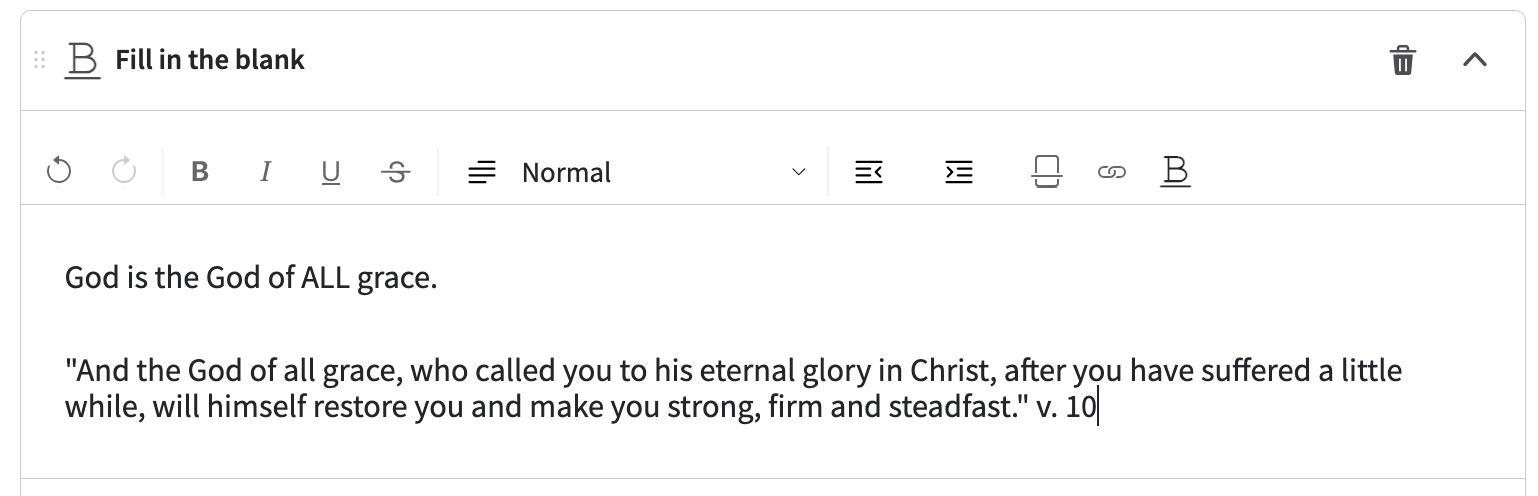Click the Undo arrow in the toolbar

pos(59,172)
